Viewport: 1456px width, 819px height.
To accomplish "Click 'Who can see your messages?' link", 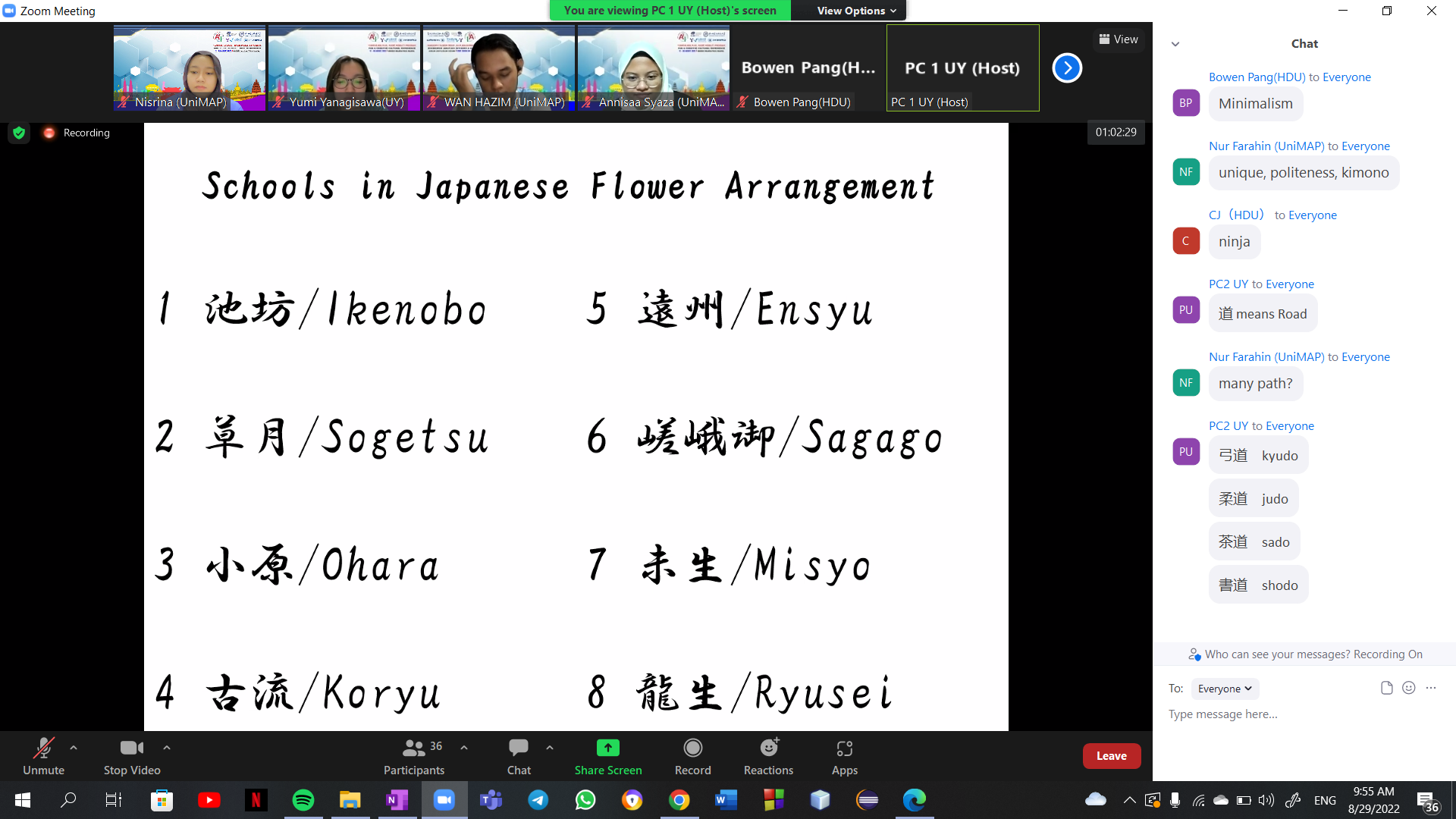I will coord(1313,654).
